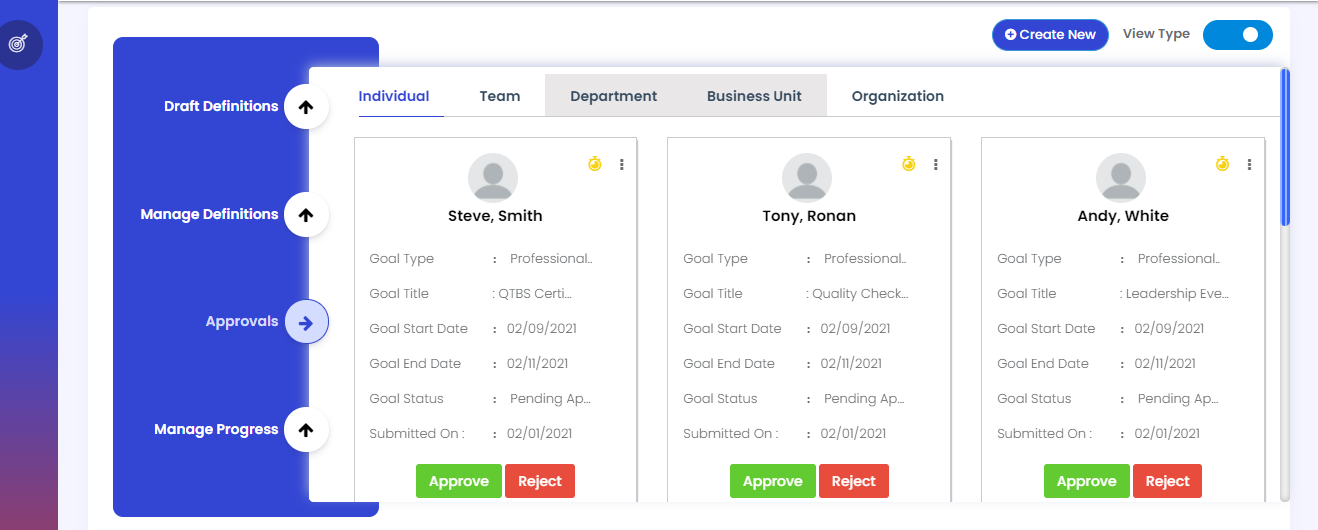Open three-dot menu on Andy White's card
The width and height of the screenshot is (1318, 530).
[x=1250, y=164]
